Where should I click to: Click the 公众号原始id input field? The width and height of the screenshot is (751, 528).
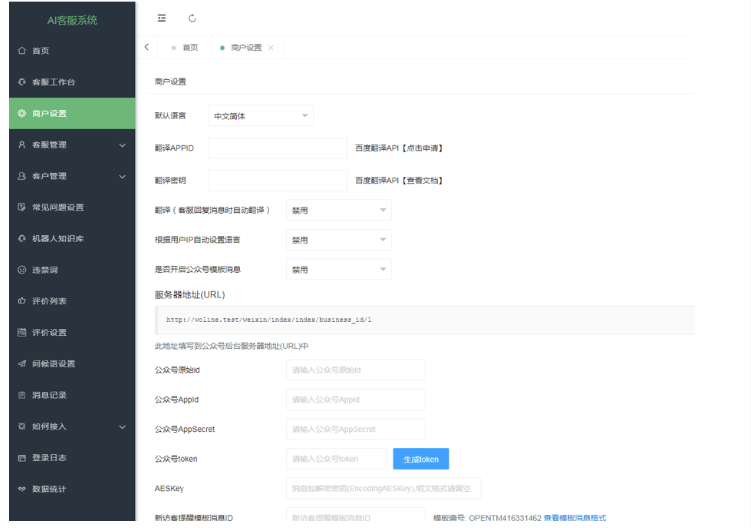[355, 370]
